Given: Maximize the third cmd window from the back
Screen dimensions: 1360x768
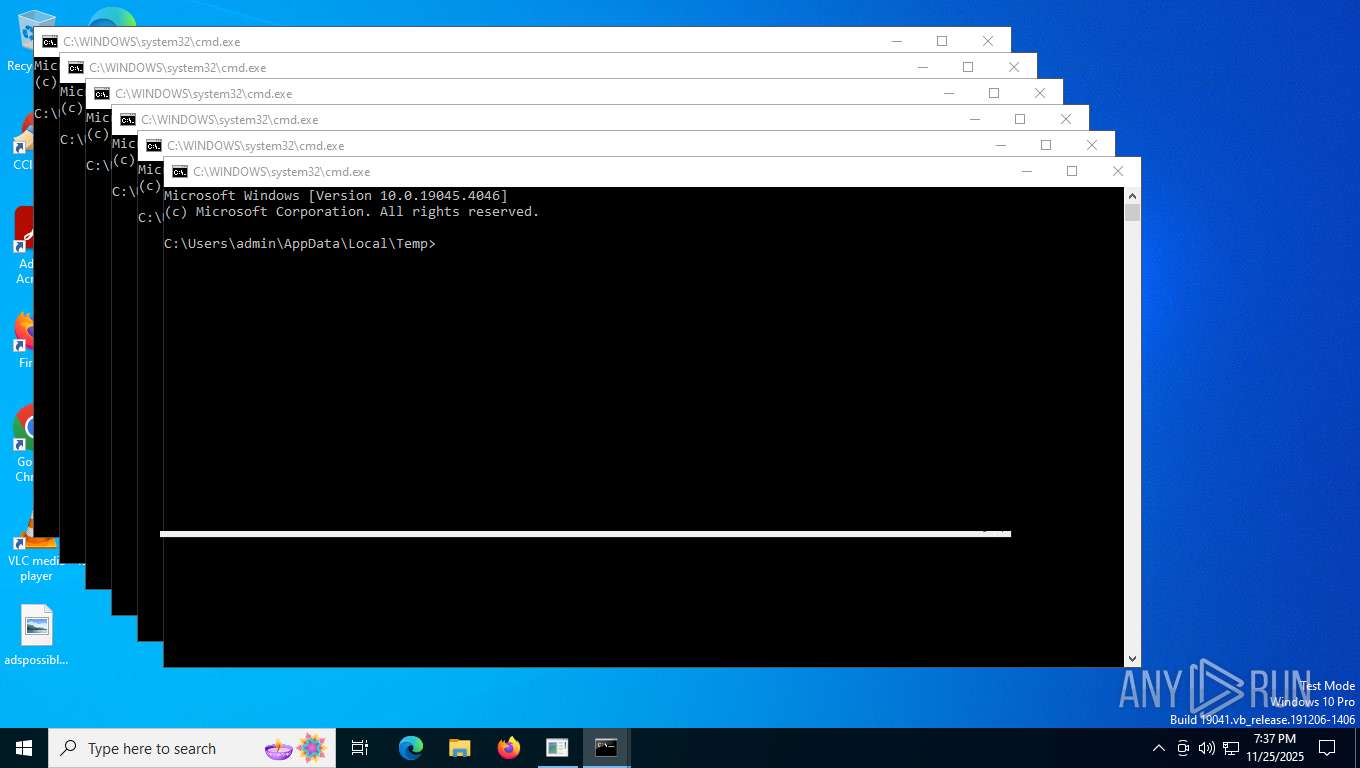Looking at the screenshot, I should click(994, 94).
